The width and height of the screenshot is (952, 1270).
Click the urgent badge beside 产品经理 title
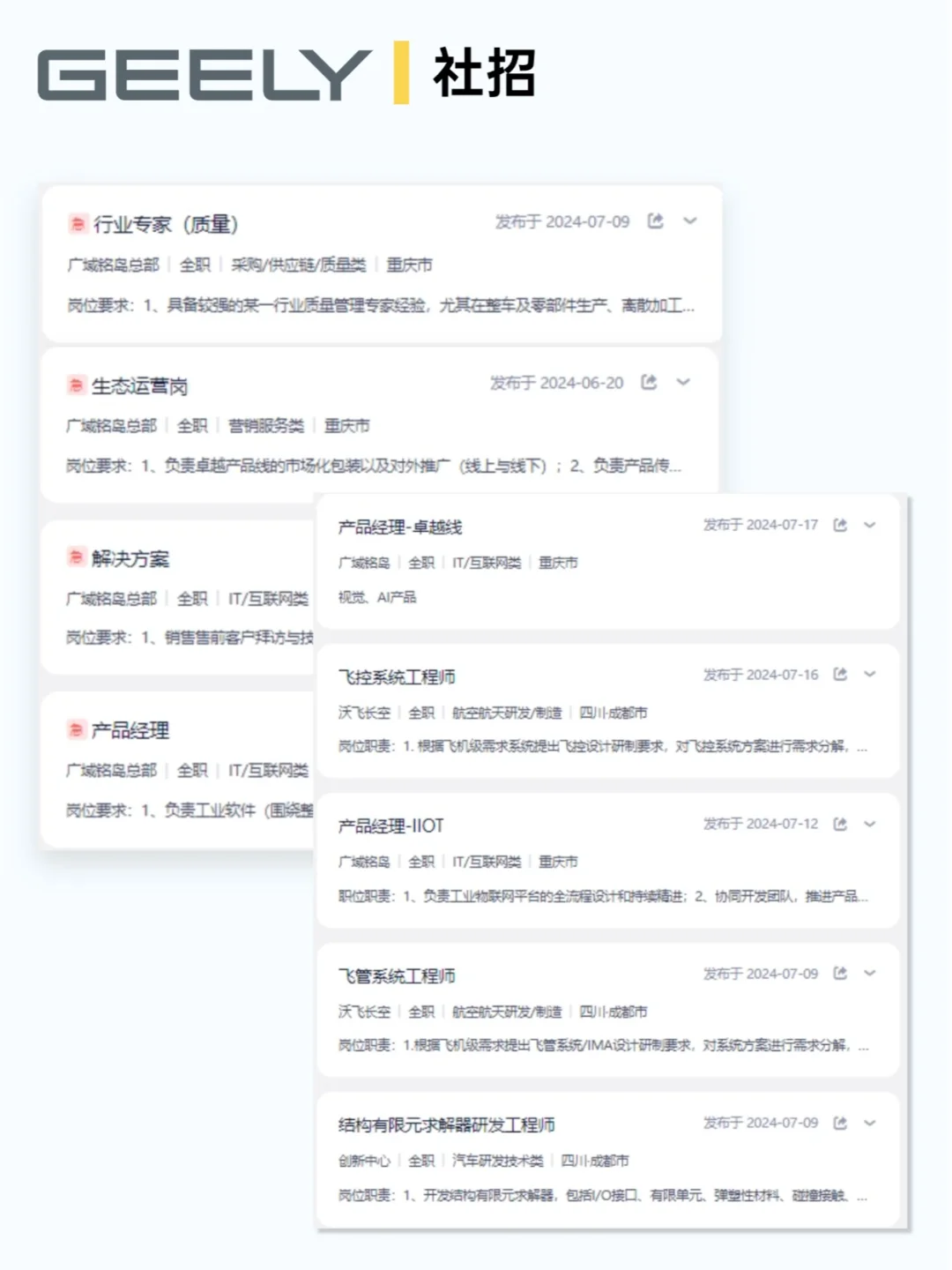(x=75, y=729)
